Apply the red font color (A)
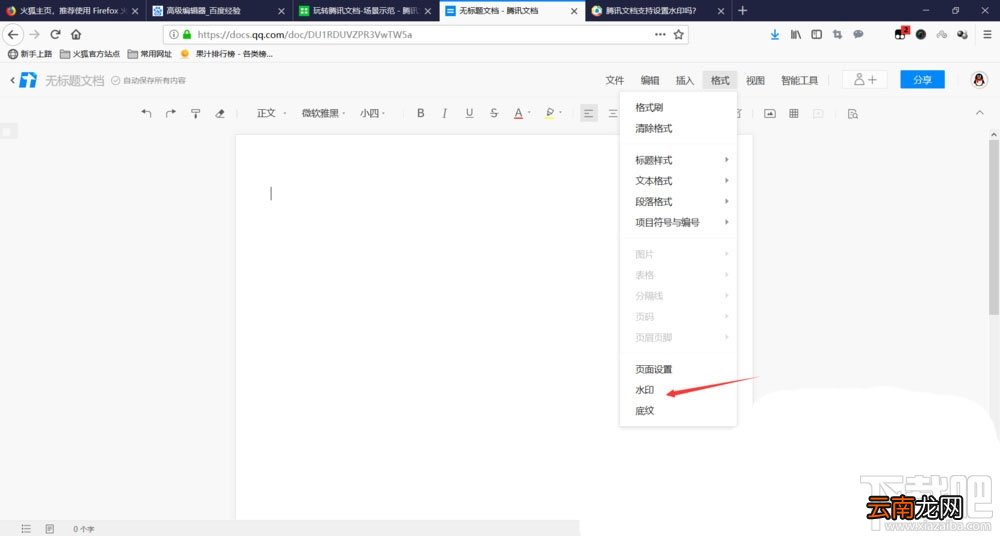This screenshot has width=1000, height=536. tap(518, 113)
